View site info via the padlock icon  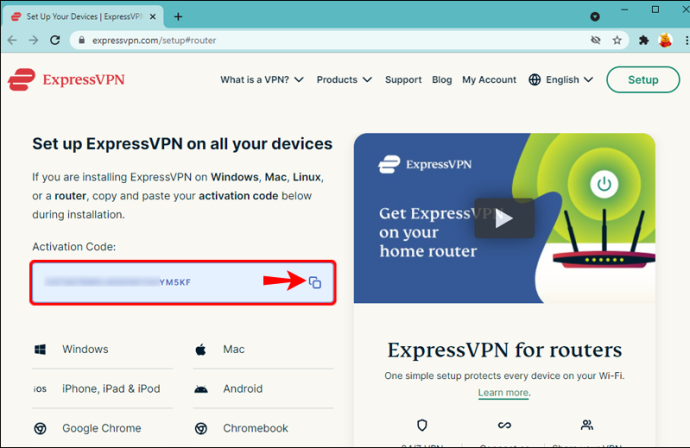pos(81,40)
